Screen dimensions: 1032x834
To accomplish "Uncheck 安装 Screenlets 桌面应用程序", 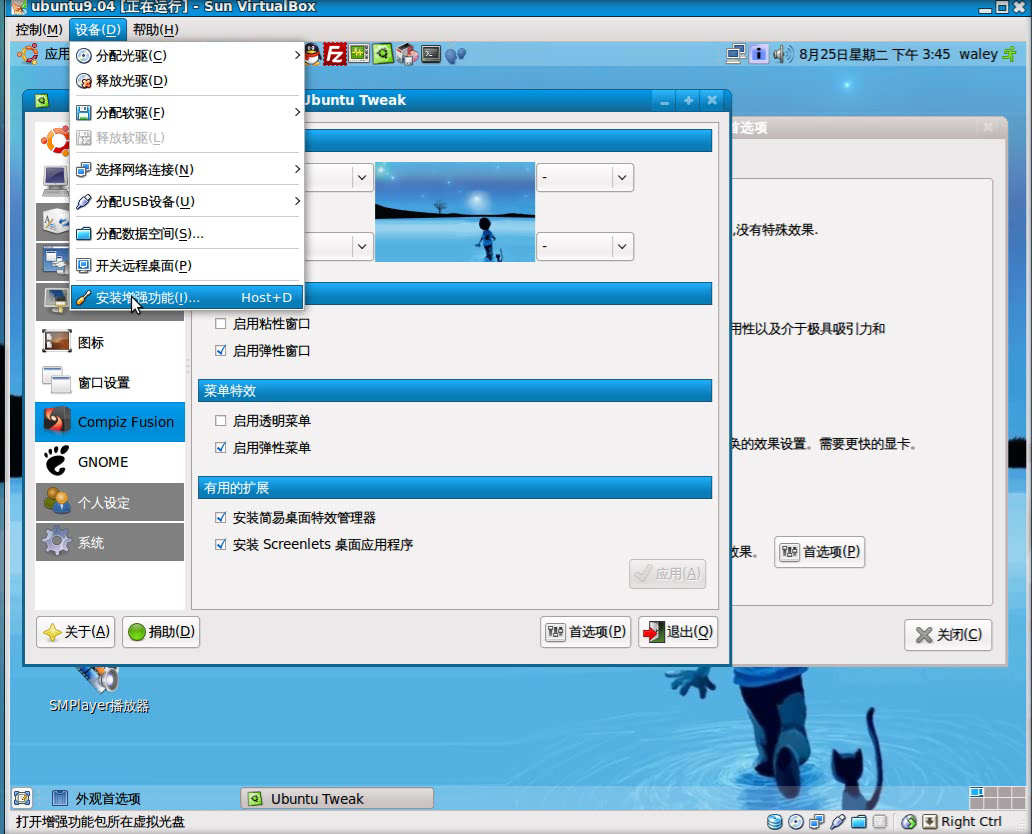I will 220,544.
